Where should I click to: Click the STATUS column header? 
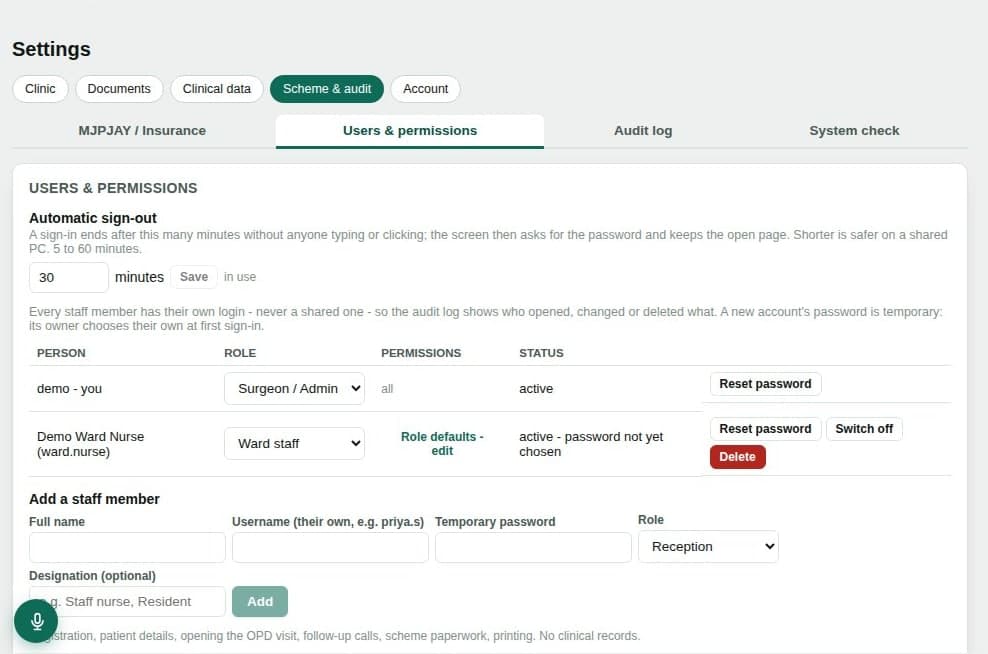tap(541, 353)
